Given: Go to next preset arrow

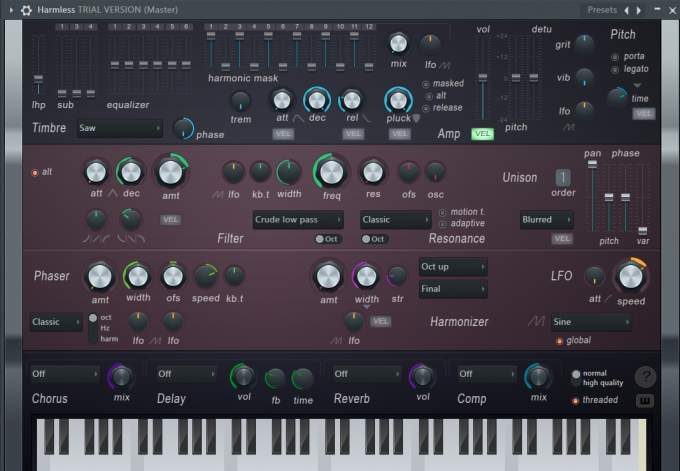Looking at the screenshot, I should tap(639, 10).
